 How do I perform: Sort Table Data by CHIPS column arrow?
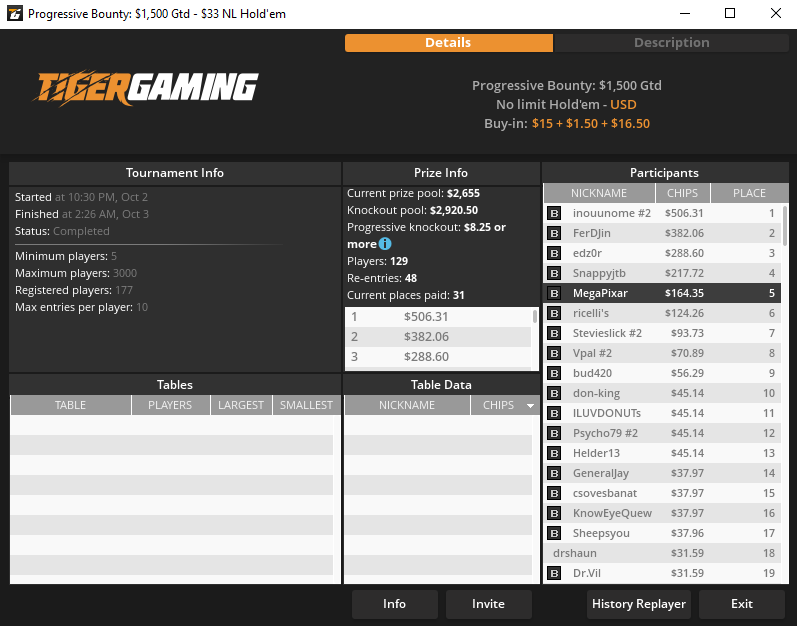(530, 405)
